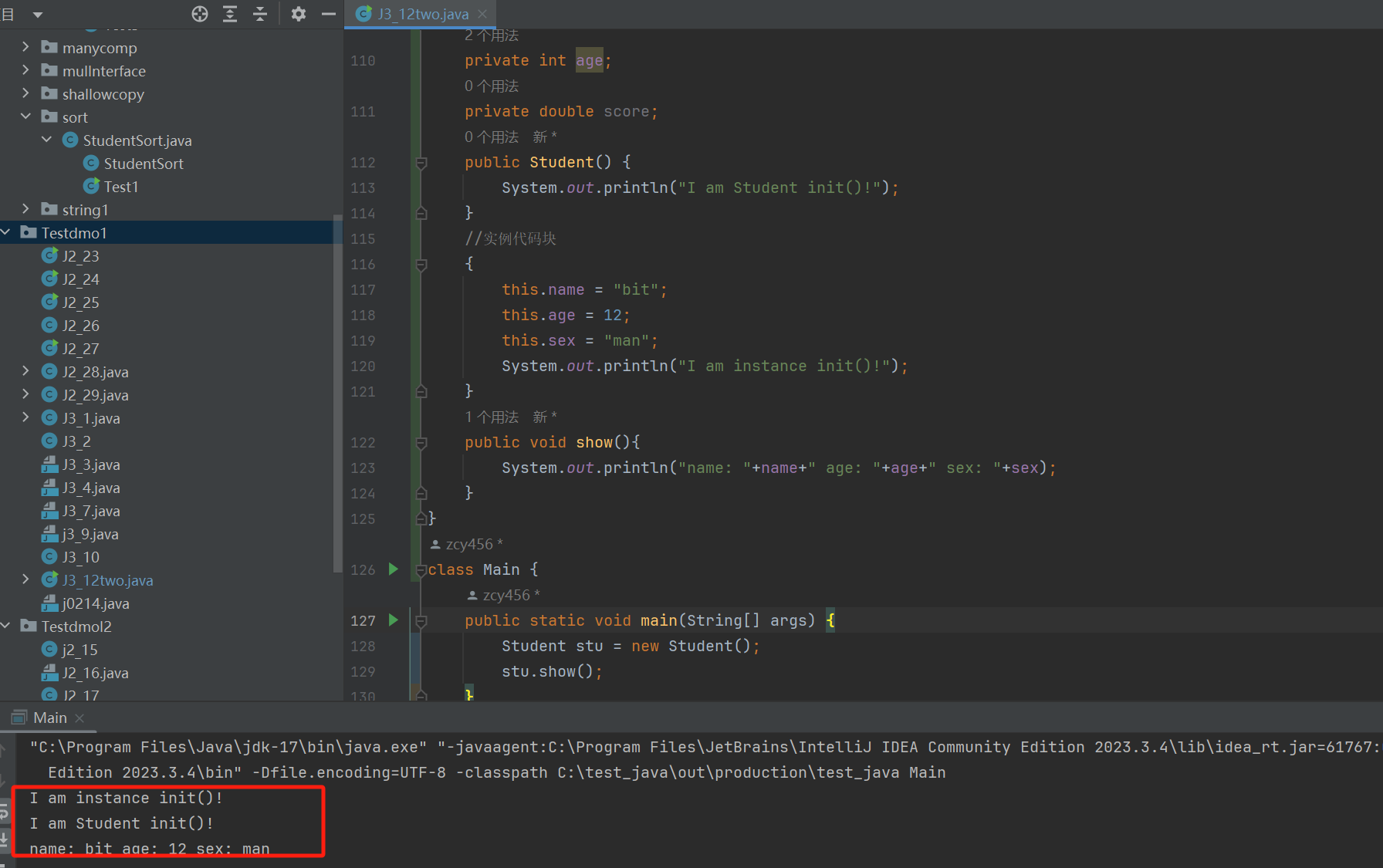
Task: Select the Test1 class icon
Action: click(91, 186)
